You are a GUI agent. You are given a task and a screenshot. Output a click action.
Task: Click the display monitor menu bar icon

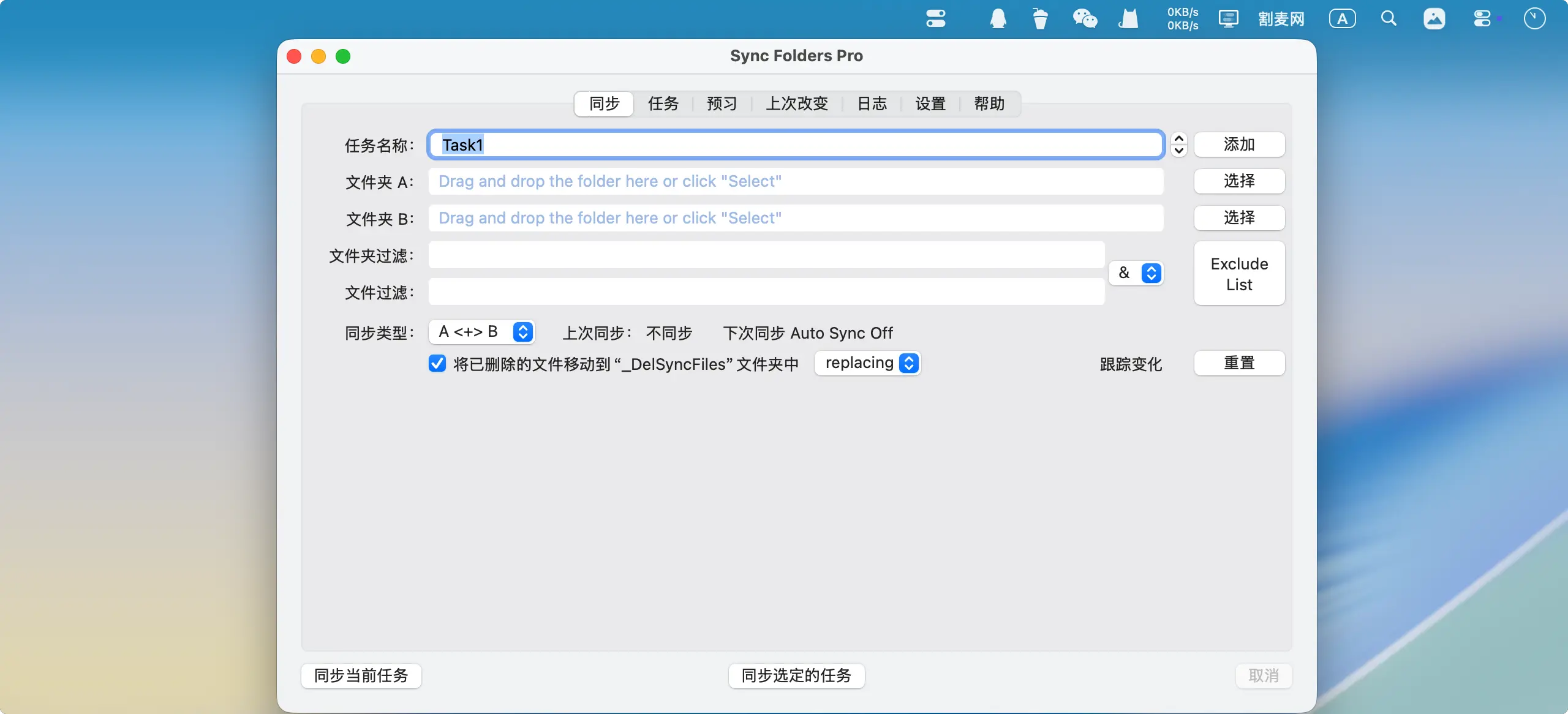(1228, 19)
